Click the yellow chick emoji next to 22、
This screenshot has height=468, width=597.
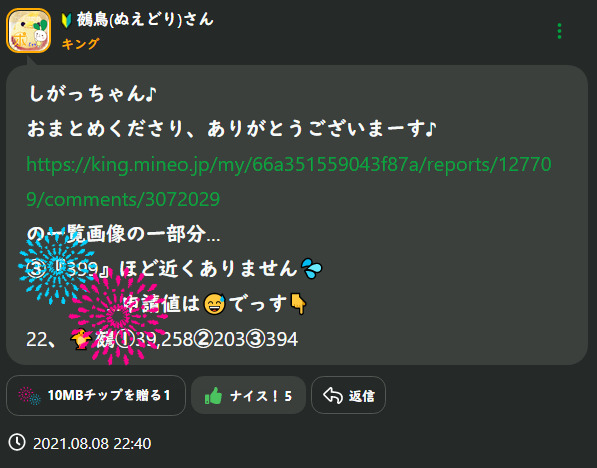click(x=81, y=339)
